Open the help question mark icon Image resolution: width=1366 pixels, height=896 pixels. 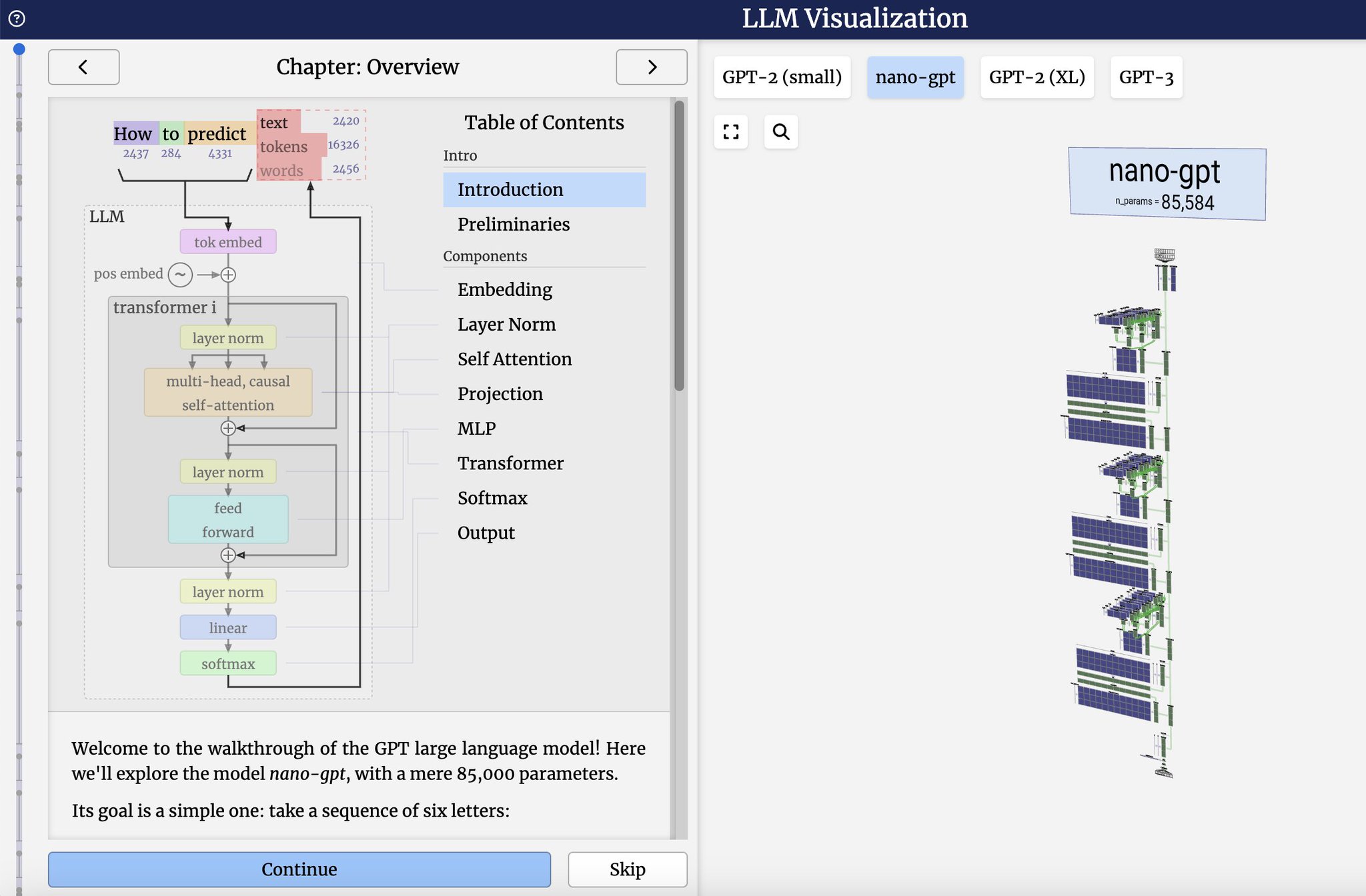(17, 18)
